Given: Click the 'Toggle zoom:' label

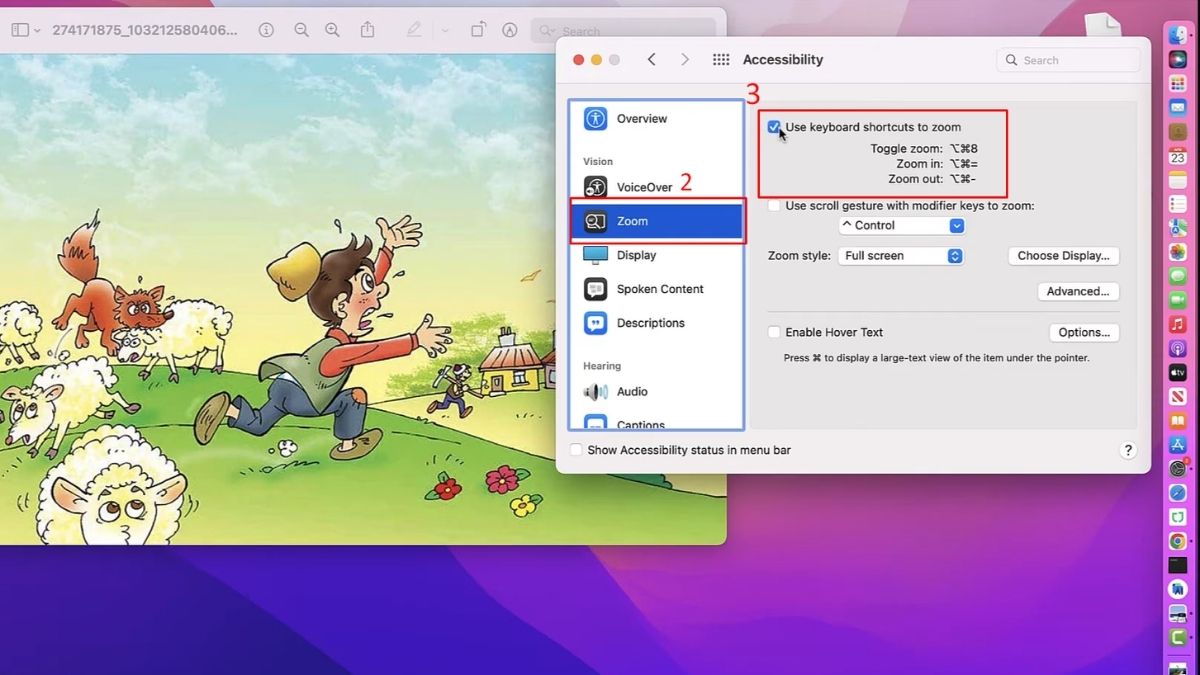Looking at the screenshot, I should tap(906, 149).
